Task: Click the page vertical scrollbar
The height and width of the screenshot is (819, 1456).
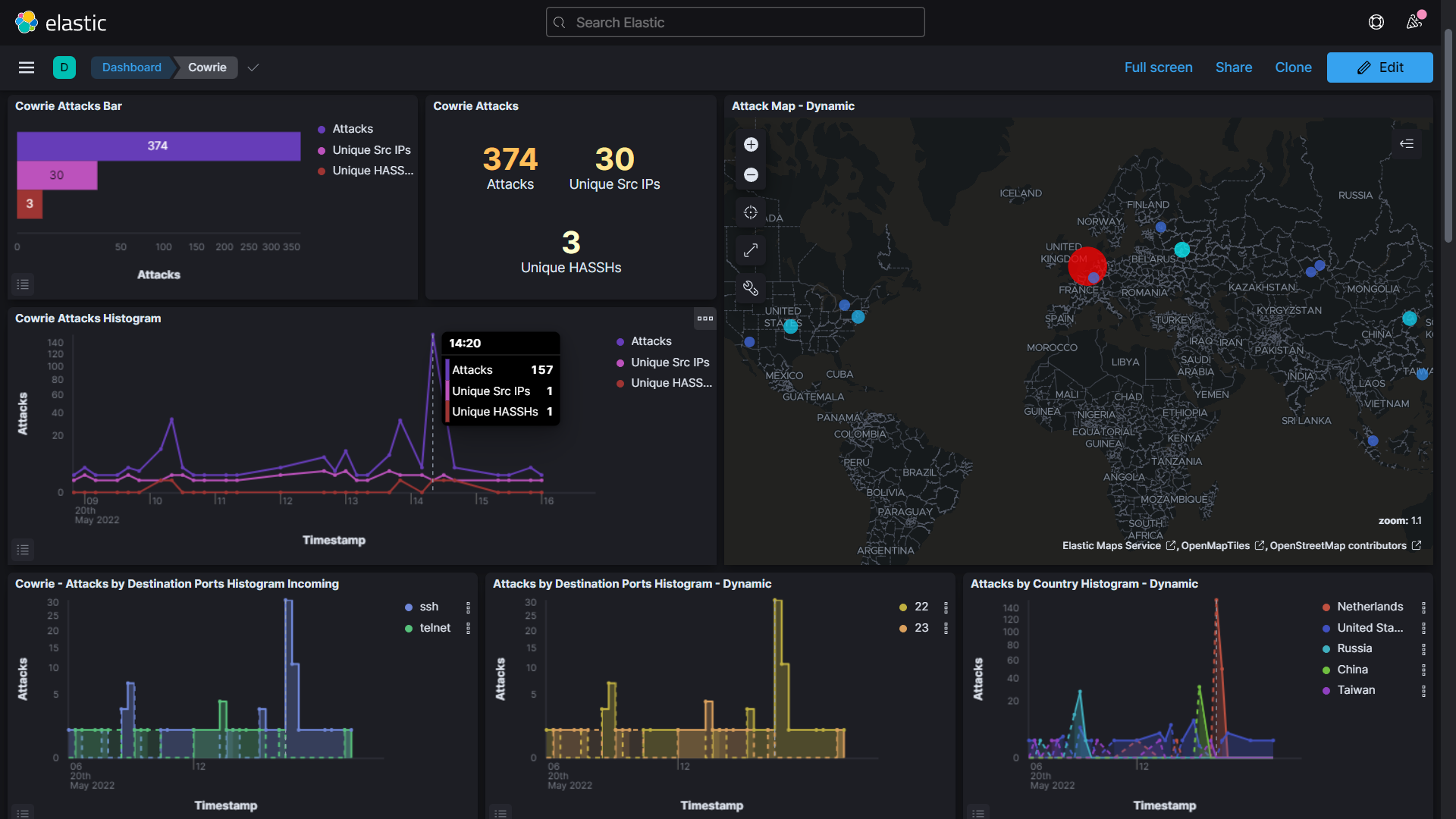Action: (1448, 136)
